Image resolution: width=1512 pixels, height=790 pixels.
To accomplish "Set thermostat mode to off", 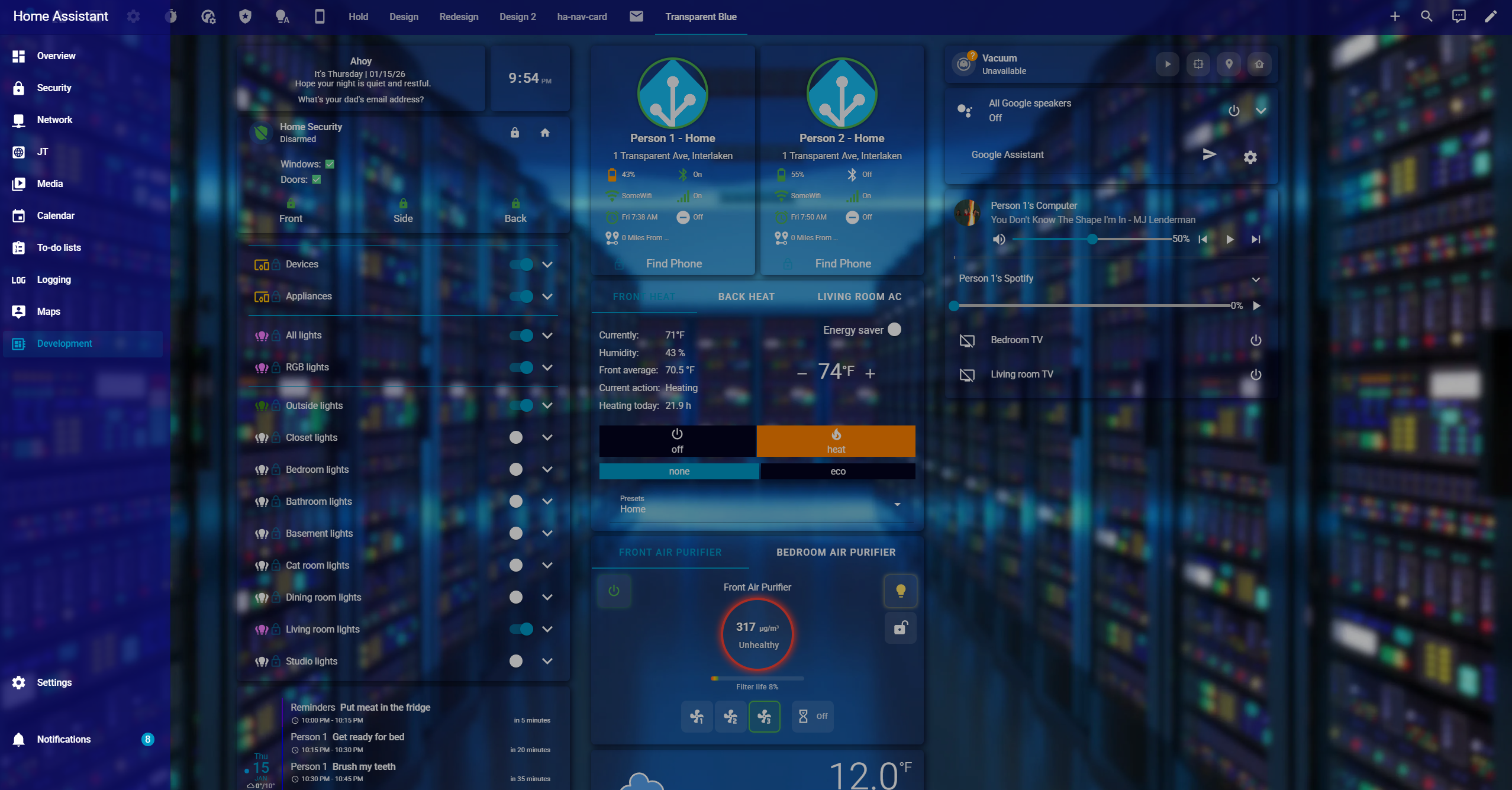I will point(677,441).
